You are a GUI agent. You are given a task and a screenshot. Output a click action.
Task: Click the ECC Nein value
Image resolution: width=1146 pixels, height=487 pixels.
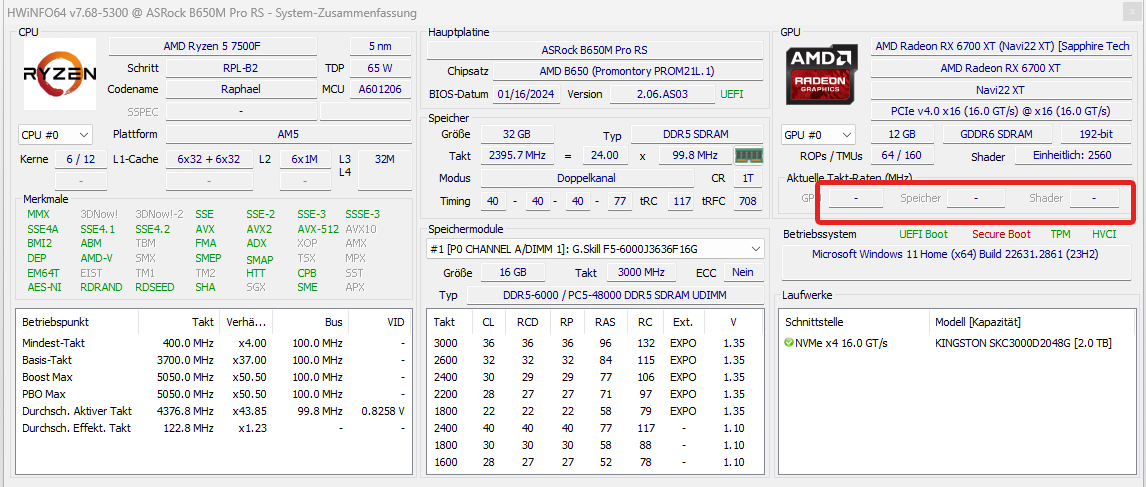[743, 272]
